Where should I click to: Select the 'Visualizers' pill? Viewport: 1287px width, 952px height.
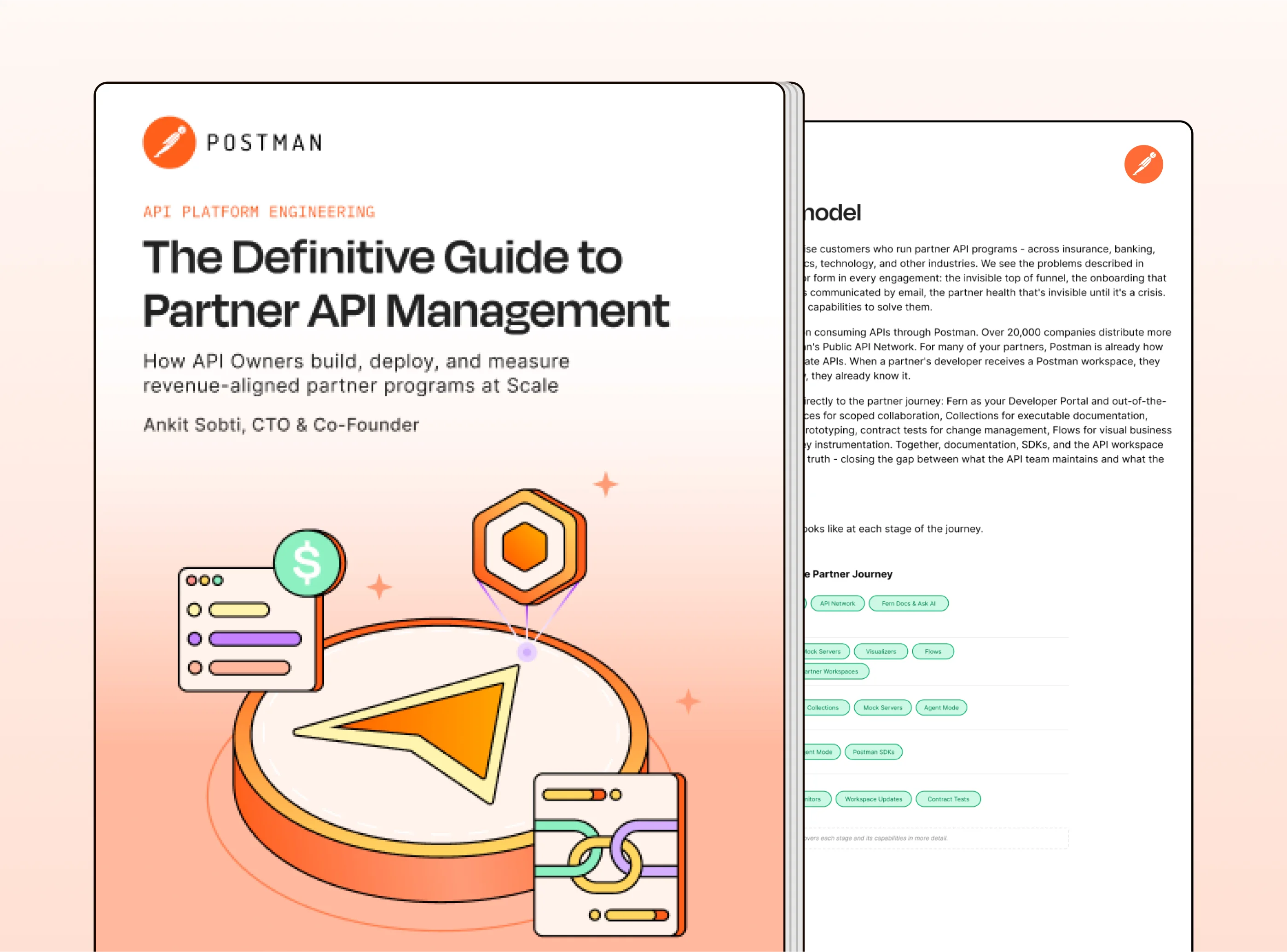pyautogui.click(x=881, y=652)
